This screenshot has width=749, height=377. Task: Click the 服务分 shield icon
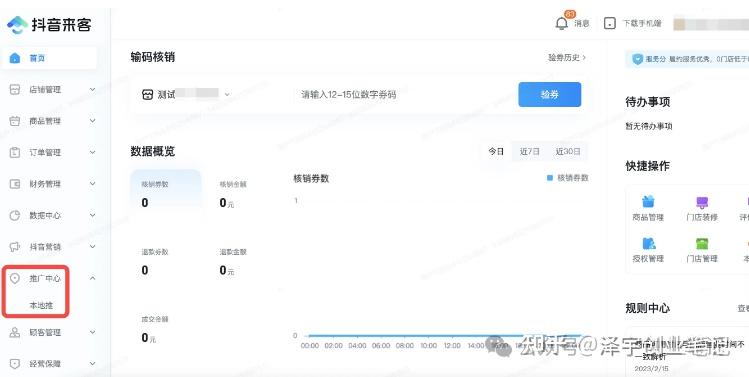pyautogui.click(x=637, y=59)
